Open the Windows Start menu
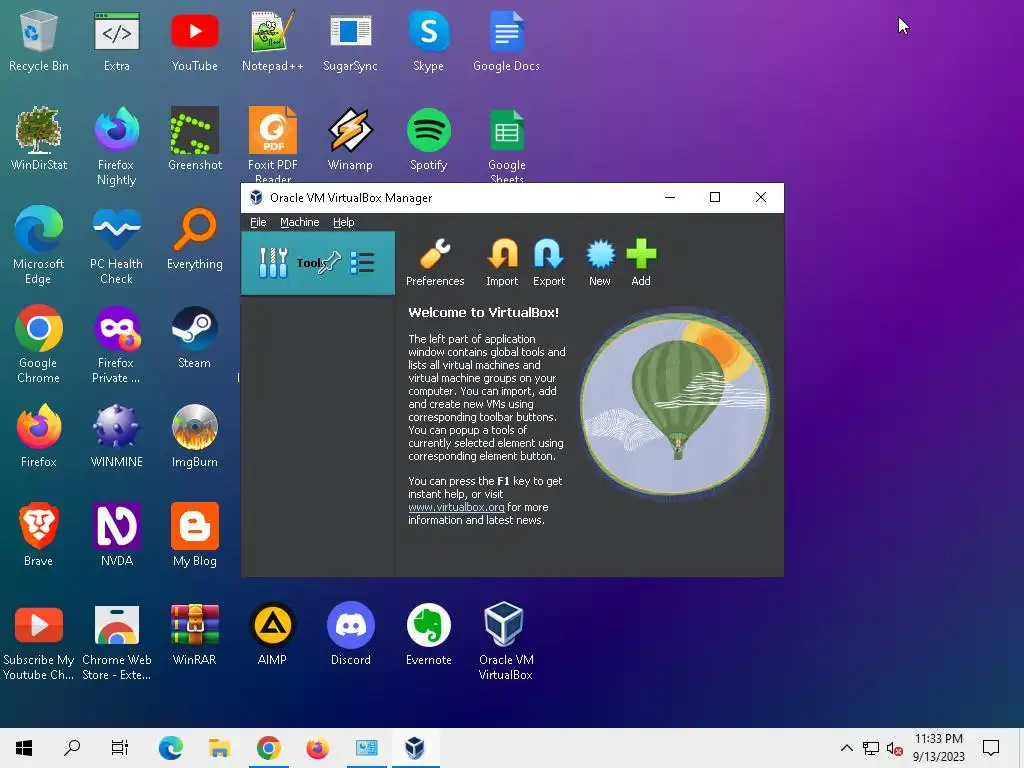Image resolution: width=1024 pixels, height=768 pixels. [24, 748]
